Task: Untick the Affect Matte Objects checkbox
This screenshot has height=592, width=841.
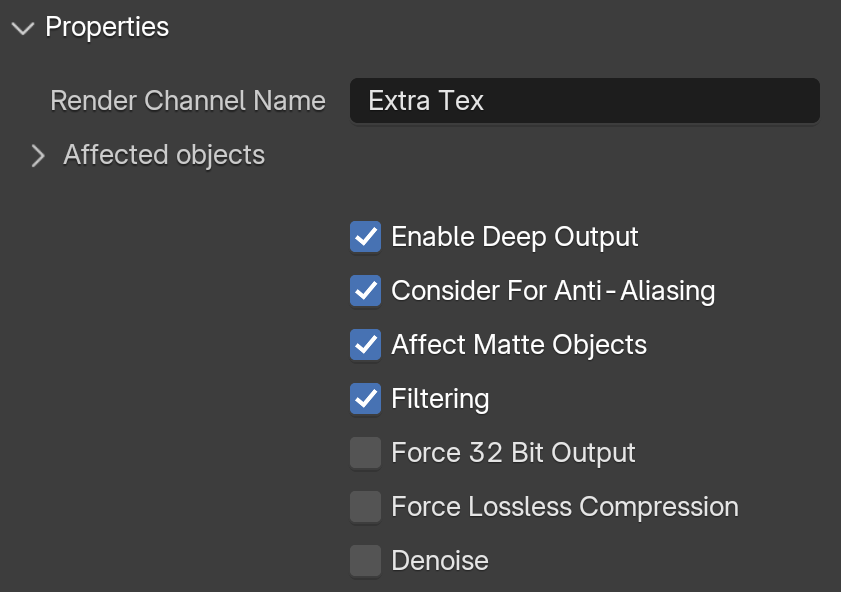Action: click(x=366, y=344)
